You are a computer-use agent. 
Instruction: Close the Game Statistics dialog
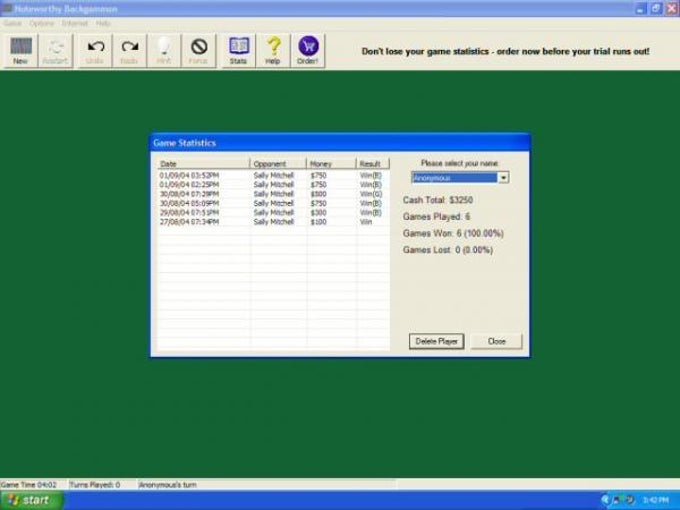coord(497,341)
